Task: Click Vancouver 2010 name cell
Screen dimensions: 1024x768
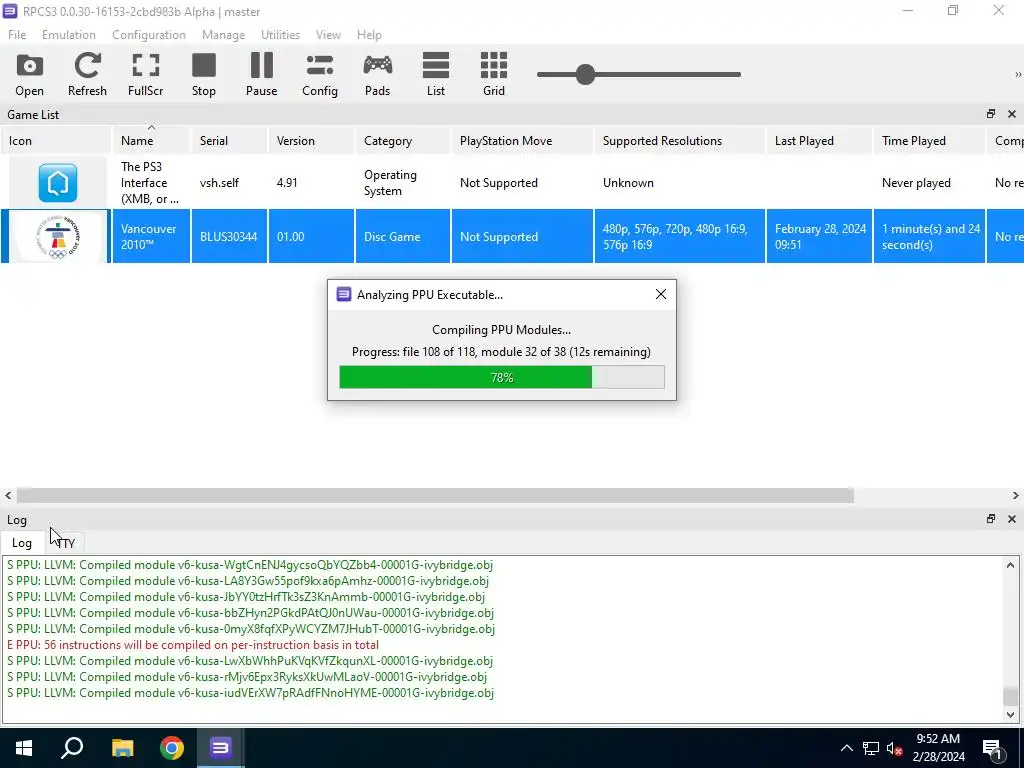Action: pyautogui.click(x=151, y=236)
